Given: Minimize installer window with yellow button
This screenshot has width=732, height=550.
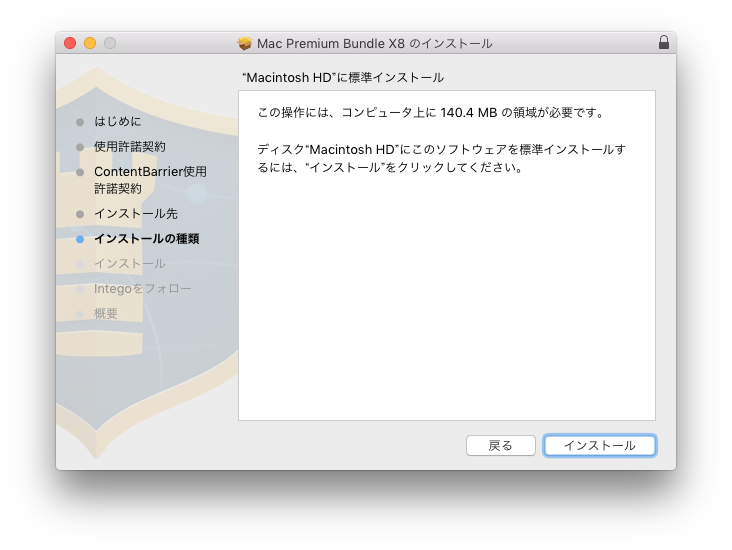Looking at the screenshot, I should point(90,43).
